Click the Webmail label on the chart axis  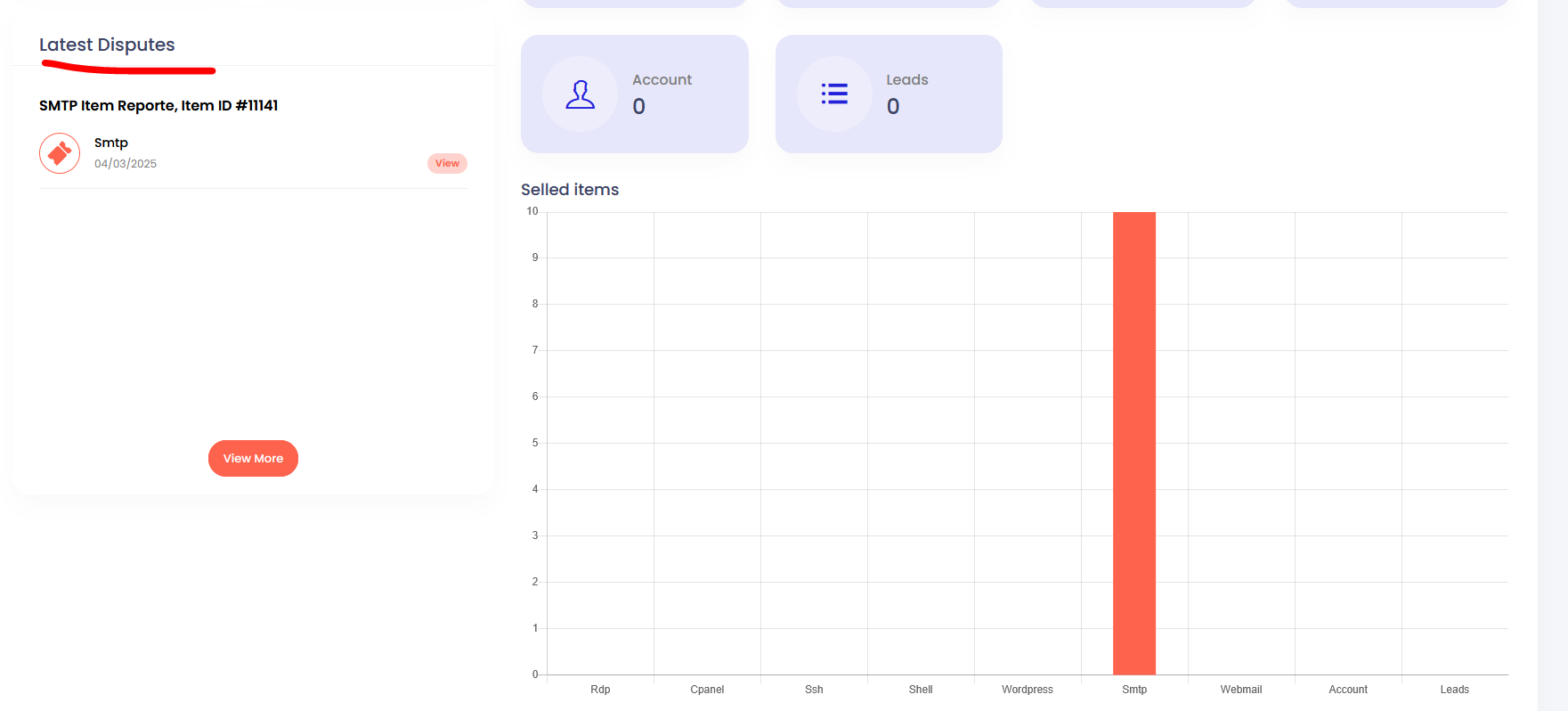point(1240,690)
